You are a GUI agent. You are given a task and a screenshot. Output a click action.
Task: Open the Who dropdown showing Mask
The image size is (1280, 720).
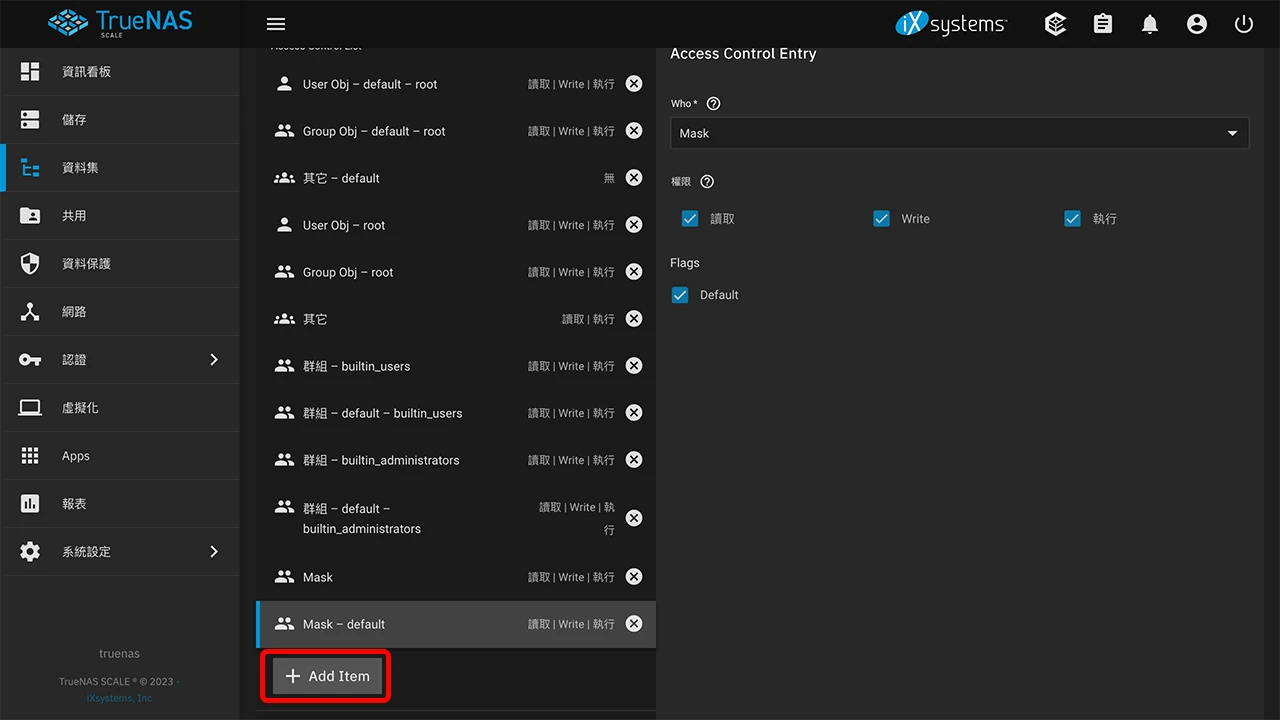[x=958, y=133]
